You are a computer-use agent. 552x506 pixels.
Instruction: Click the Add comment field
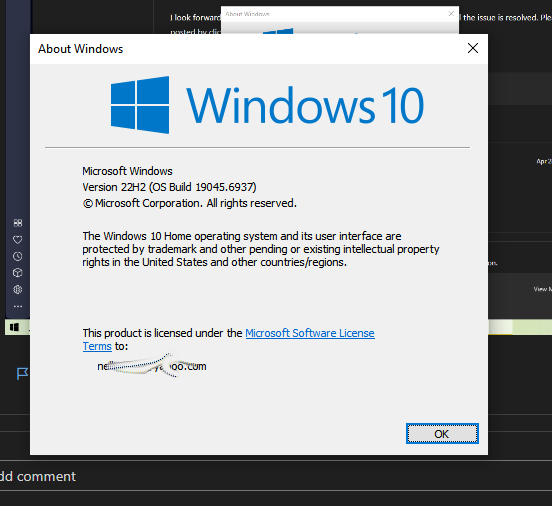coord(276,476)
